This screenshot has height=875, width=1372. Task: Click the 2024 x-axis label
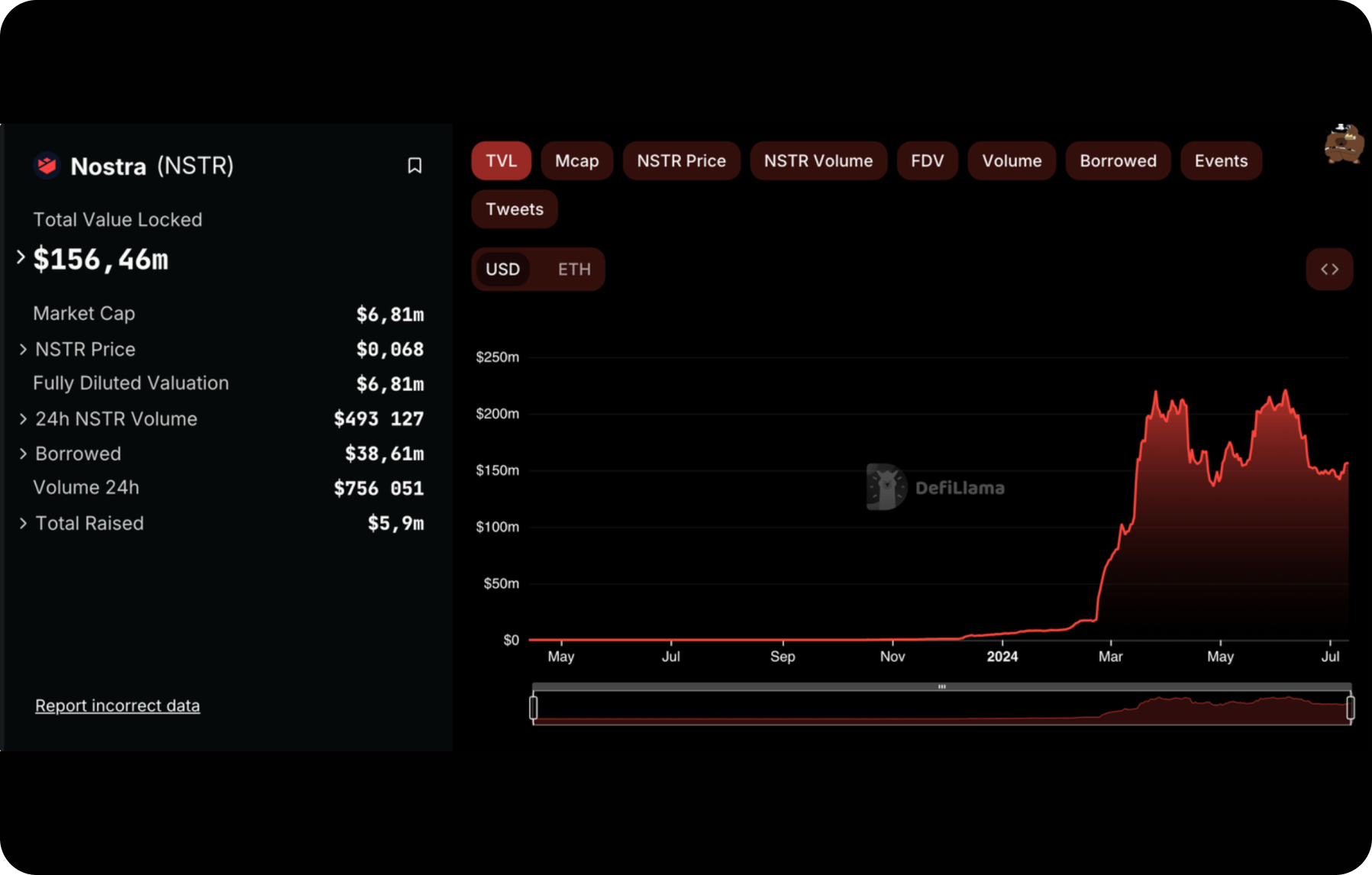click(1002, 657)
